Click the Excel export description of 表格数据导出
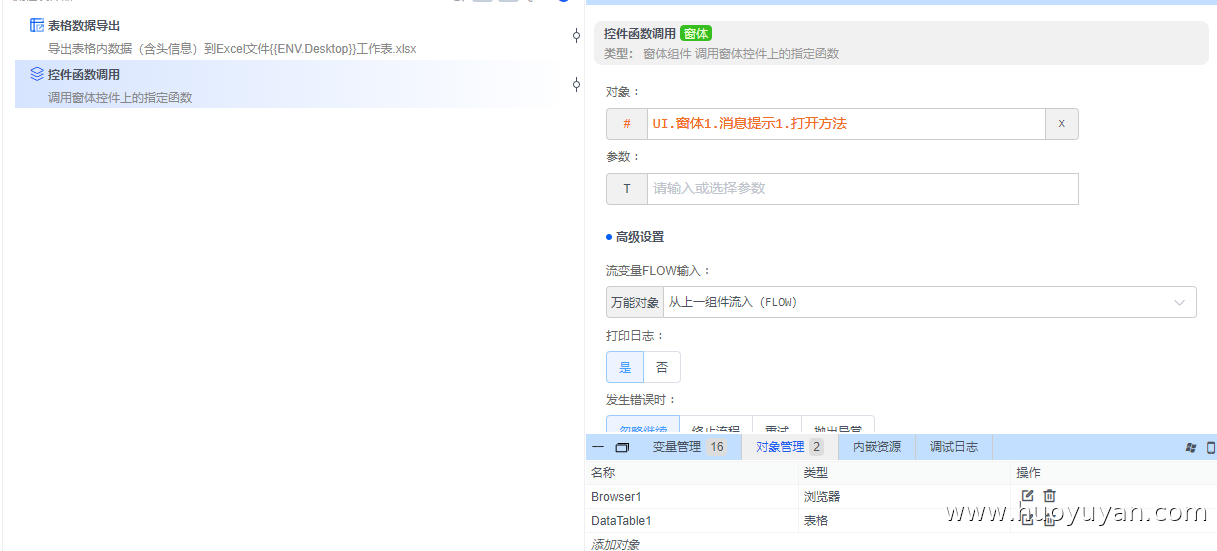The image size is (1217, 551). pyautogui.click(x=232, y=48)
